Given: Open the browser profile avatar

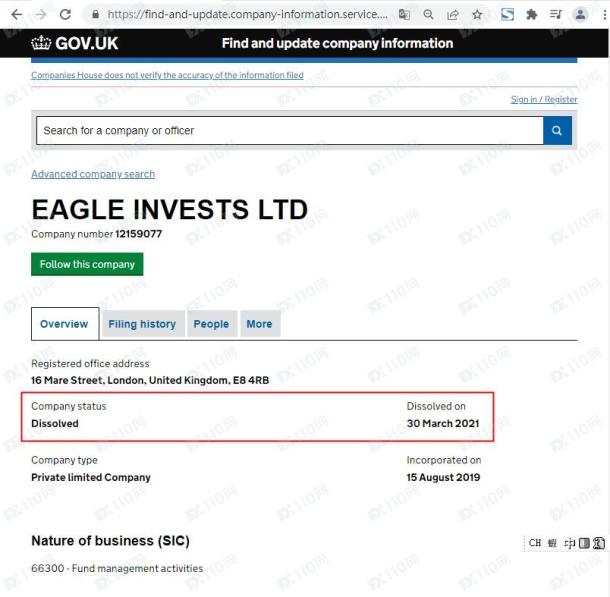Looking at the screenshot, I should pyautogui.click(x=580, y=15).
